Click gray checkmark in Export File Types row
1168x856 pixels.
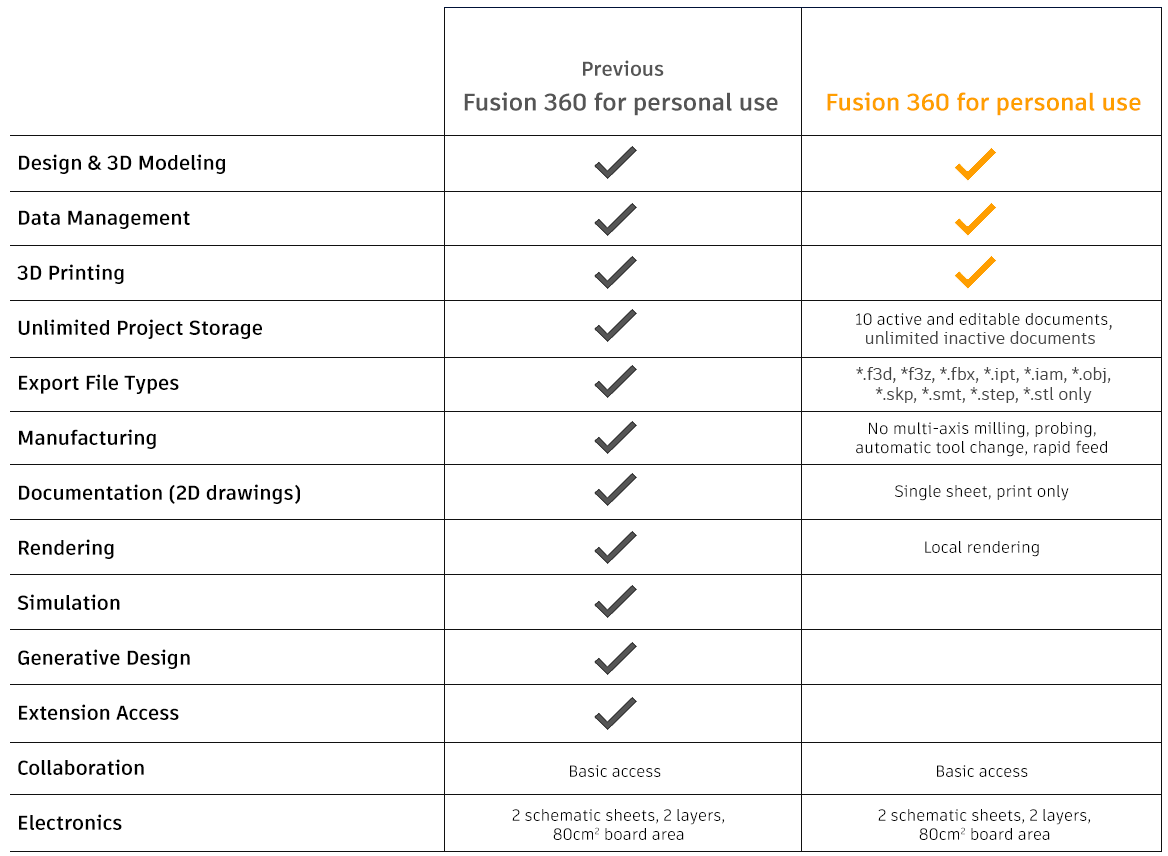coord(615,382)
